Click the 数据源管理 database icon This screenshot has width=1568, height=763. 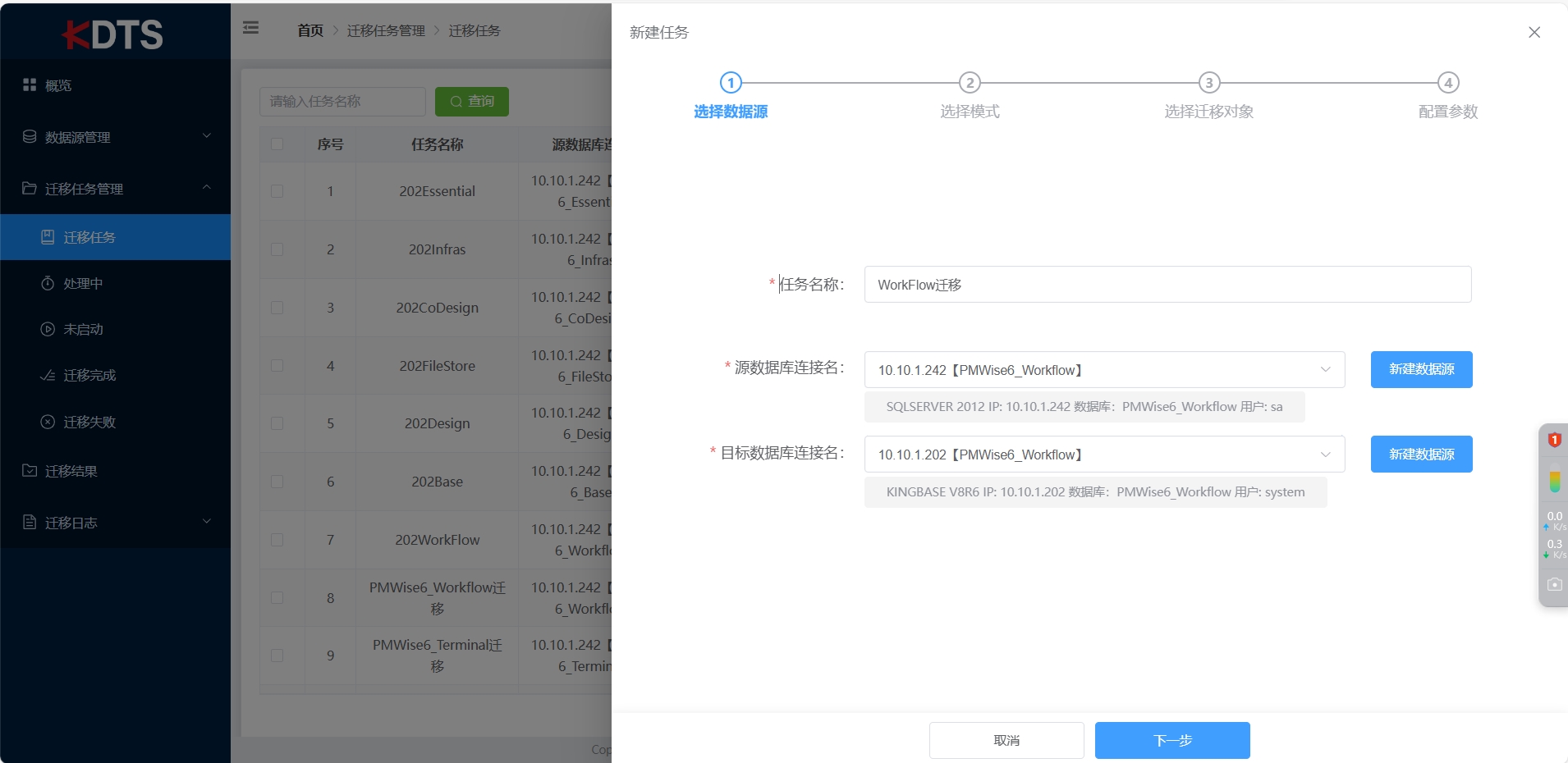point(30,136)
